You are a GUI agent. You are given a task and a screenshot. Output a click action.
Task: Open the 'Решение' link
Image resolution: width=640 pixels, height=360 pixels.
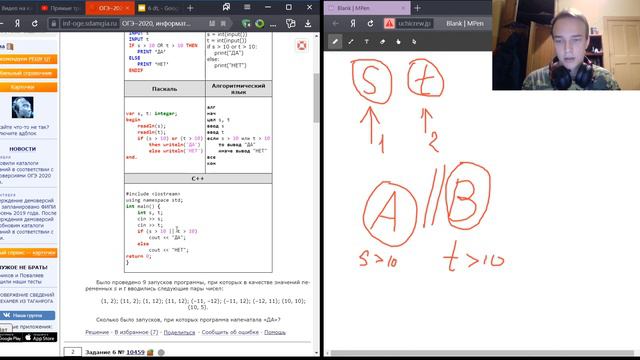coord(97,332)
